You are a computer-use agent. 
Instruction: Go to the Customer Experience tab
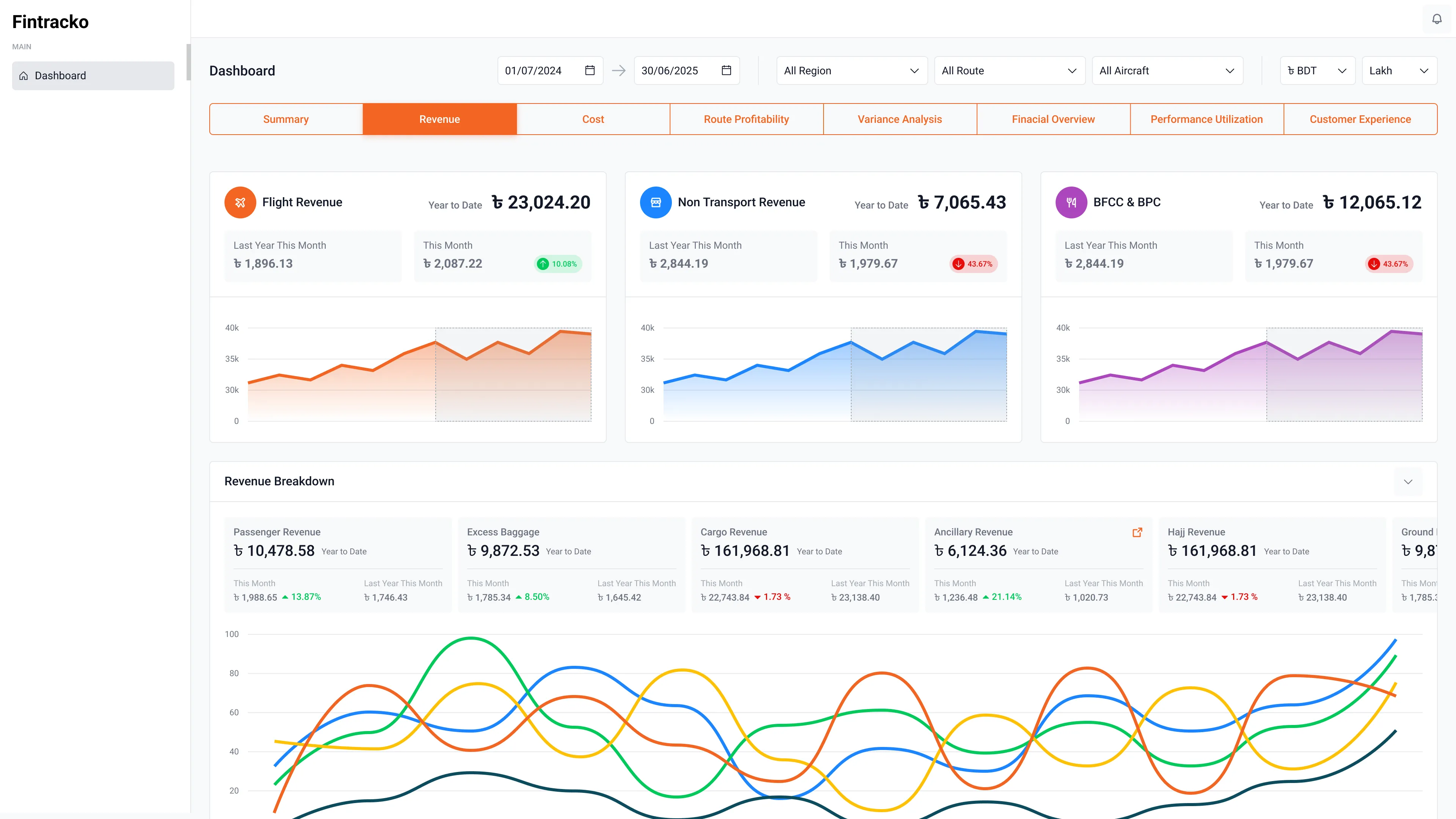(x=1360, y=119)
